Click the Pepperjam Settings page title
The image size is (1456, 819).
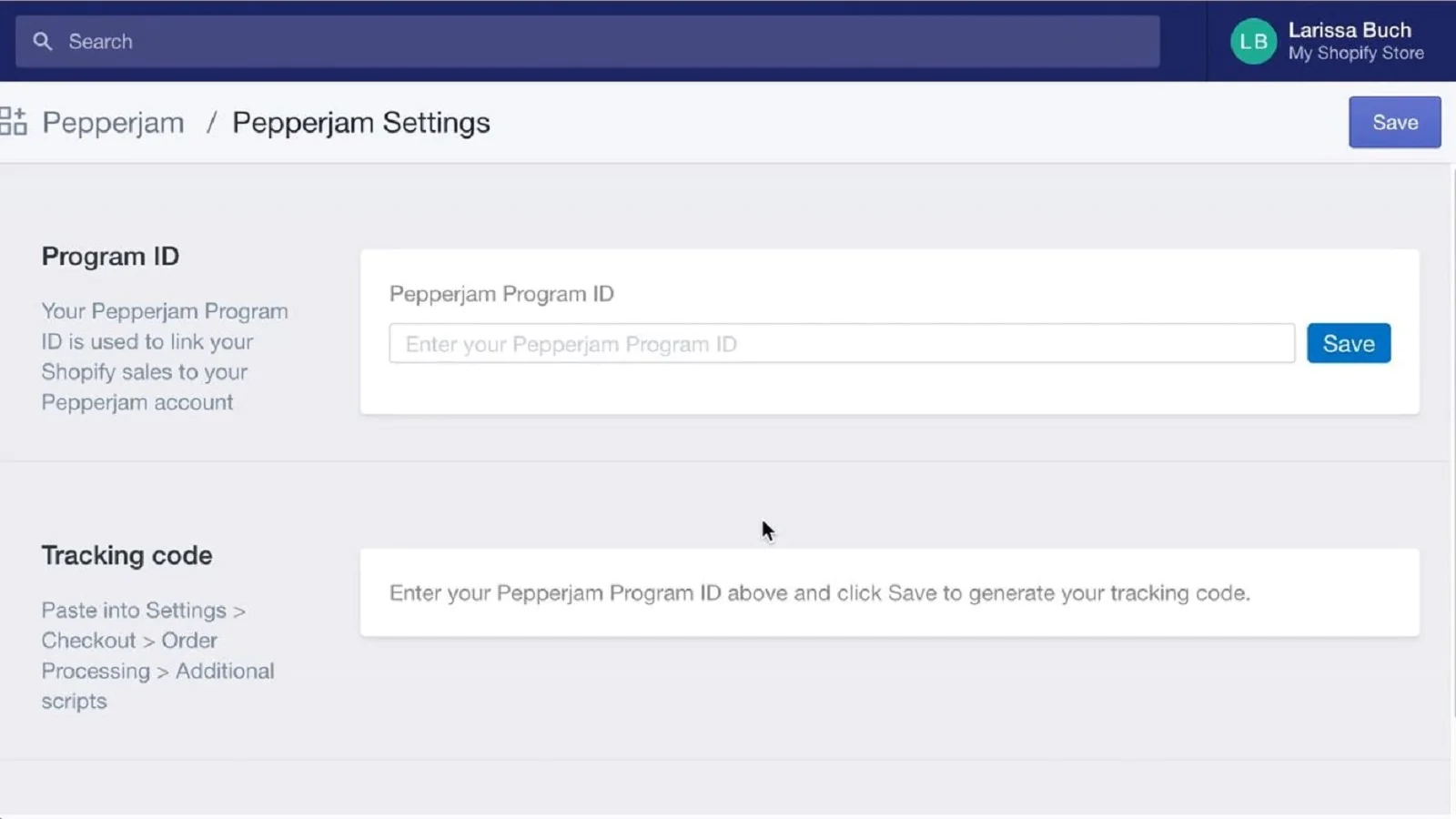[360, 123]
